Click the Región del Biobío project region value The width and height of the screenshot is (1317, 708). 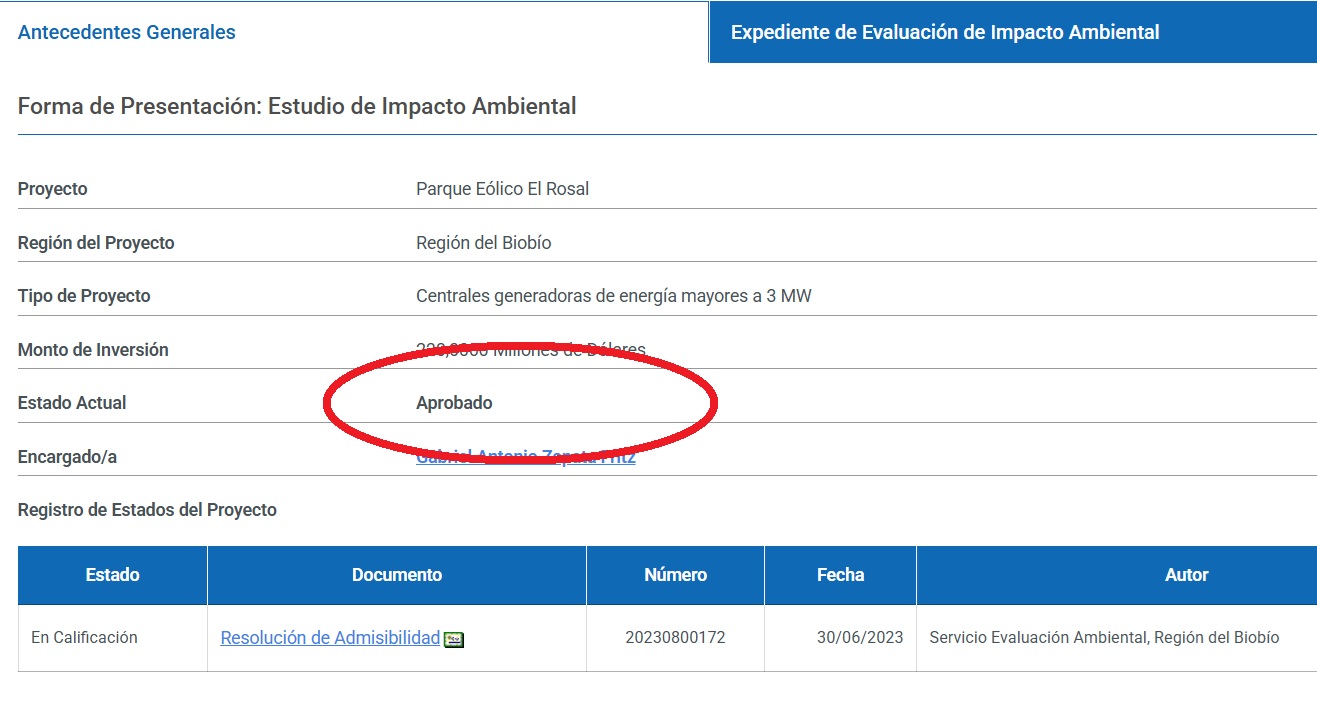tap(483, 243)
